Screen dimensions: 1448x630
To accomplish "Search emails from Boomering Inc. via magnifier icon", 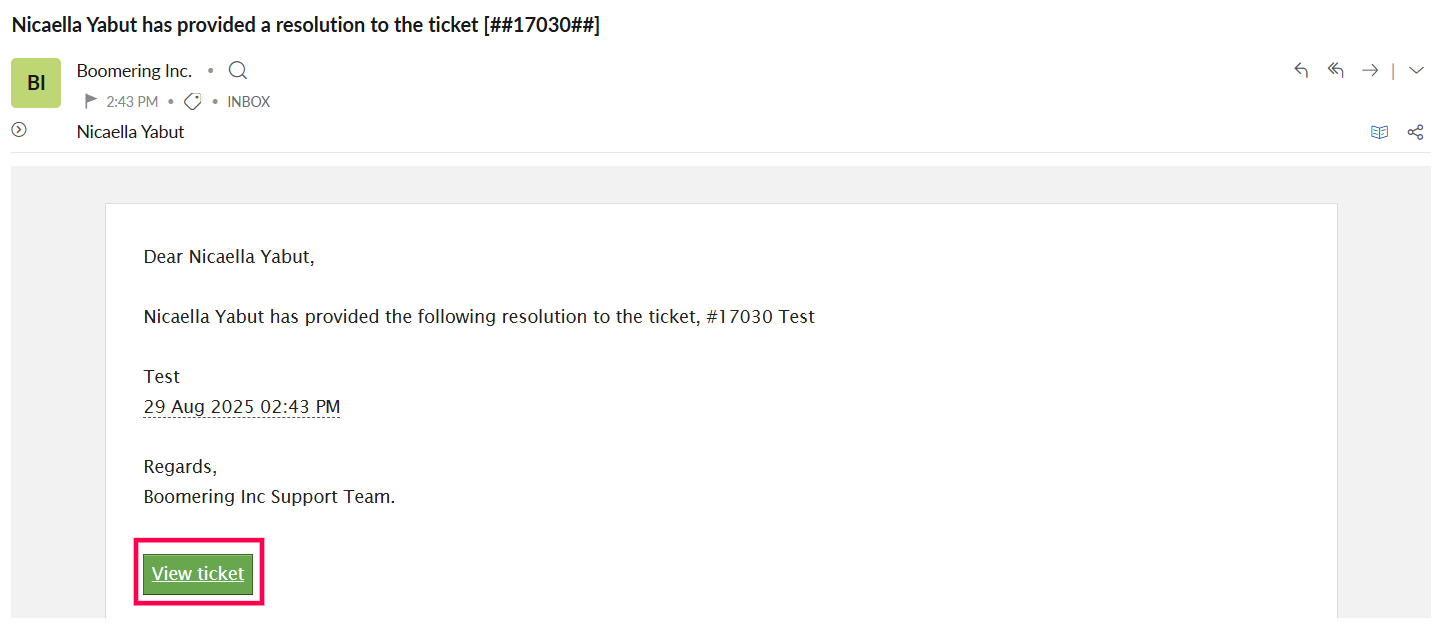I will coord(238,71).
